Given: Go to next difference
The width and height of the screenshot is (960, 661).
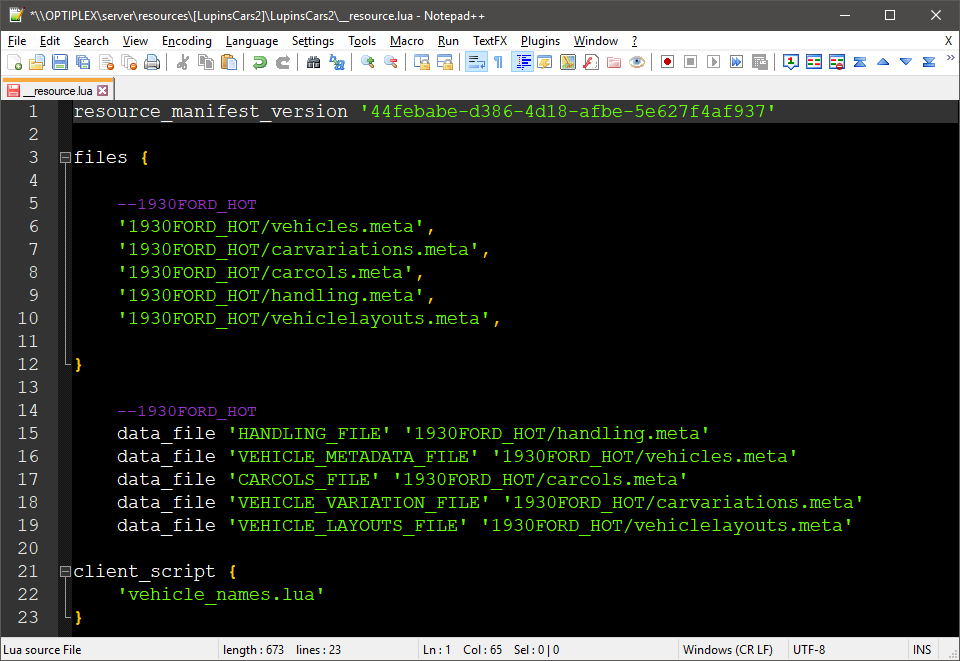Looking at the screenshot, I should click(x=906, y=62).
